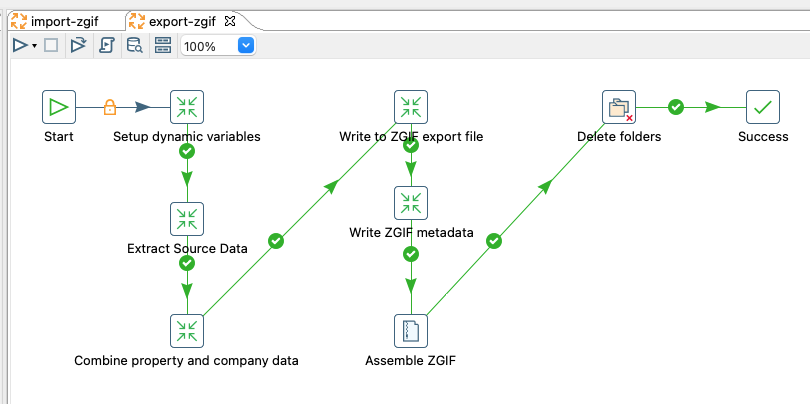Click the Stop job square button
Viewport: 810px width, 404px height.
click(x=51, y=45)
